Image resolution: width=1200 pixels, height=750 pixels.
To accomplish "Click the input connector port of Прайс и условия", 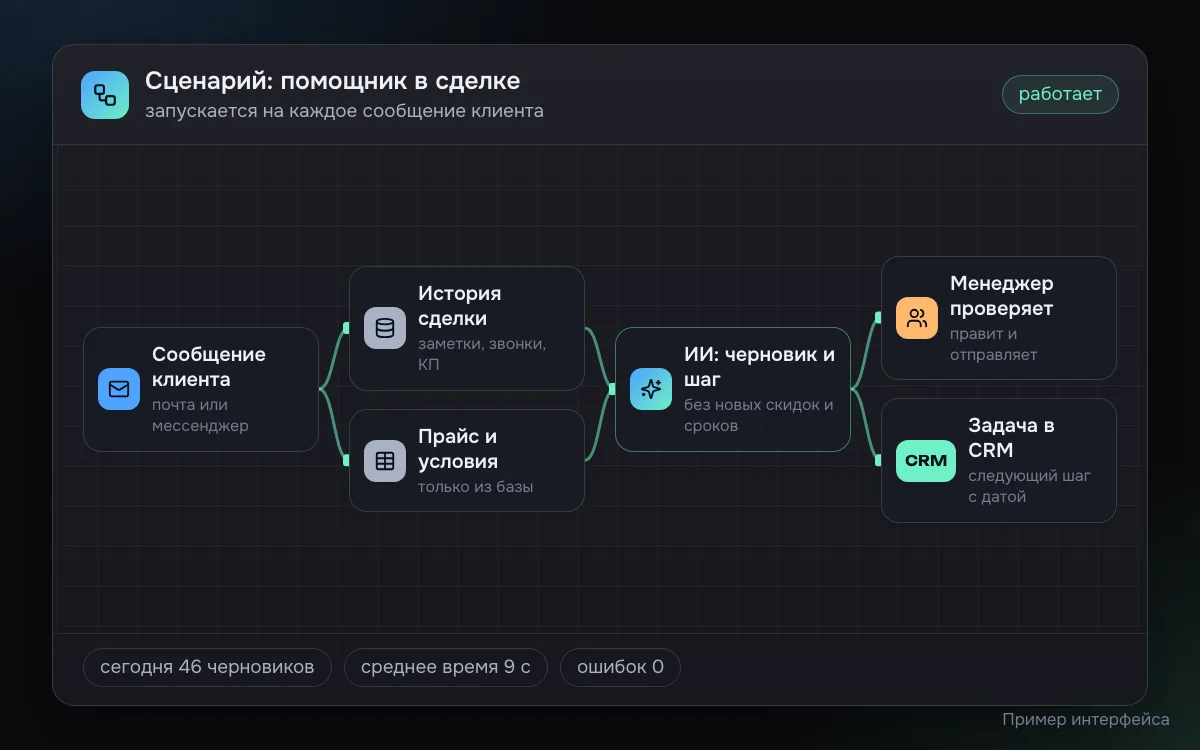I will (346, 460).
